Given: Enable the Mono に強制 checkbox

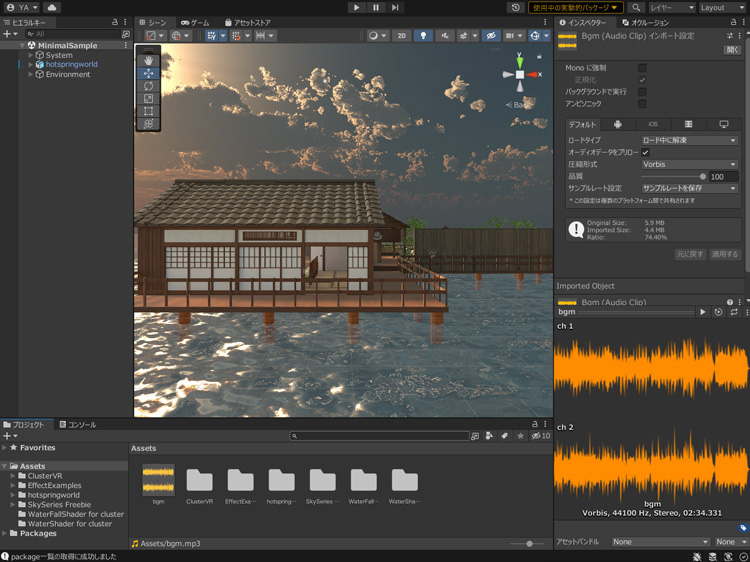Looking at the screenshot, I should tap(643, 68).
